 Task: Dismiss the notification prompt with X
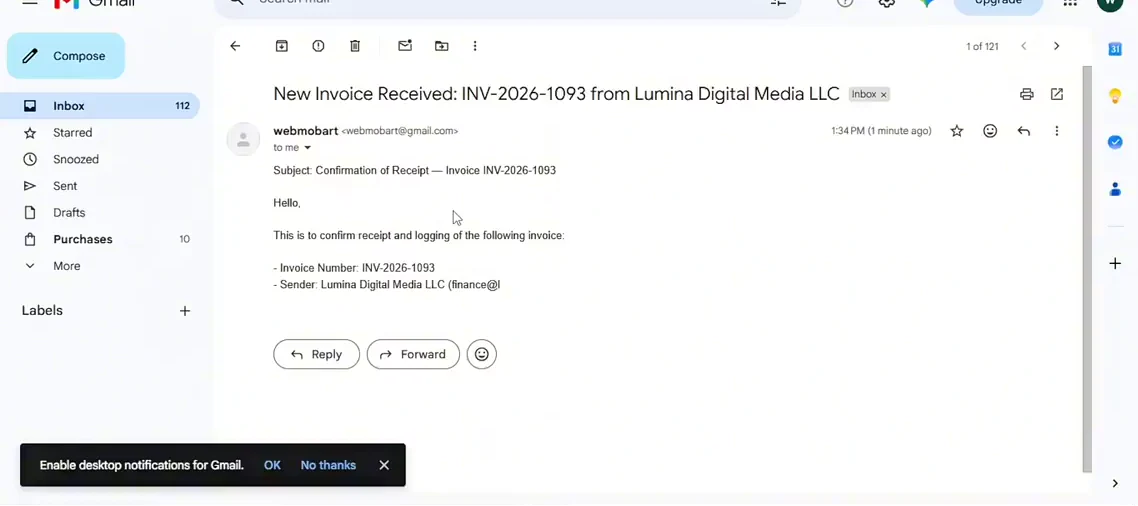384,465
